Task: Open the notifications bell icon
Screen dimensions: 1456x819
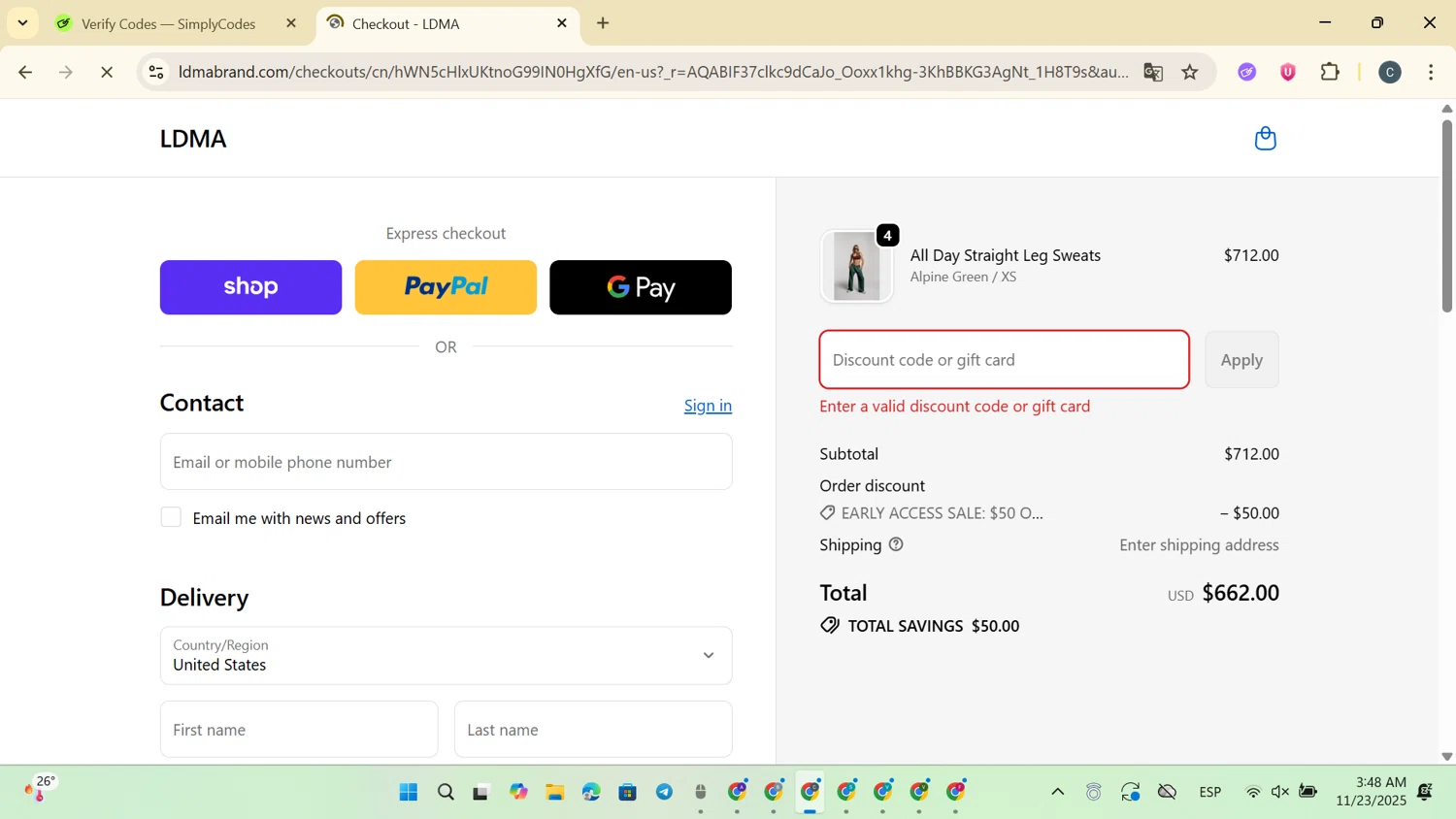Action: (x=1425, y=793)
